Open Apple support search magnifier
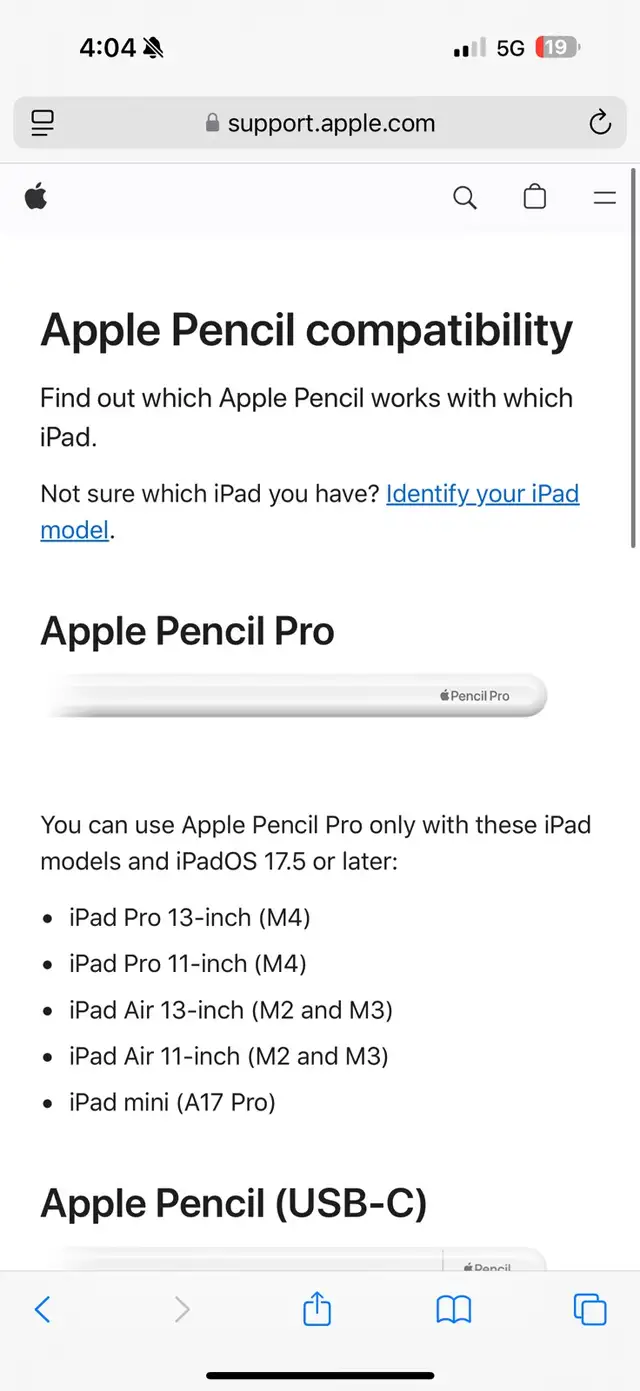Screen dimensions: 640x1391 pos(465,197)
